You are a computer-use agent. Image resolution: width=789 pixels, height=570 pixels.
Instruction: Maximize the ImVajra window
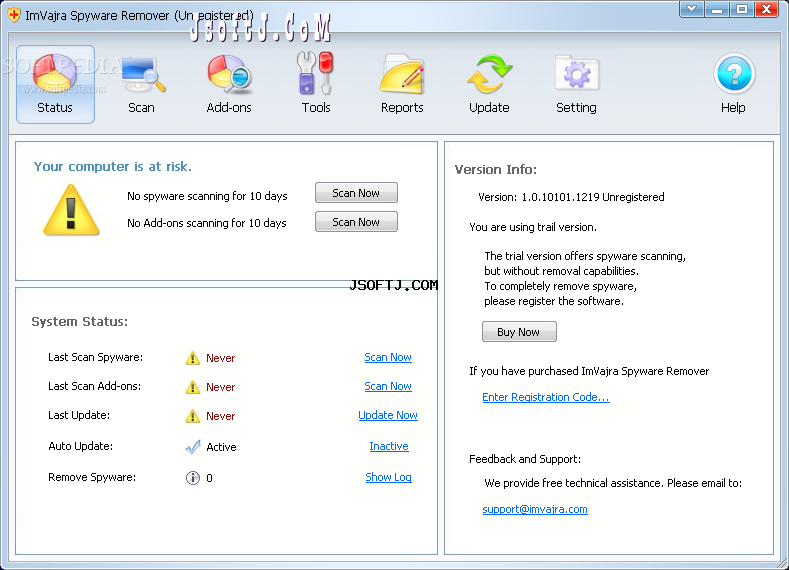(742, 9)
